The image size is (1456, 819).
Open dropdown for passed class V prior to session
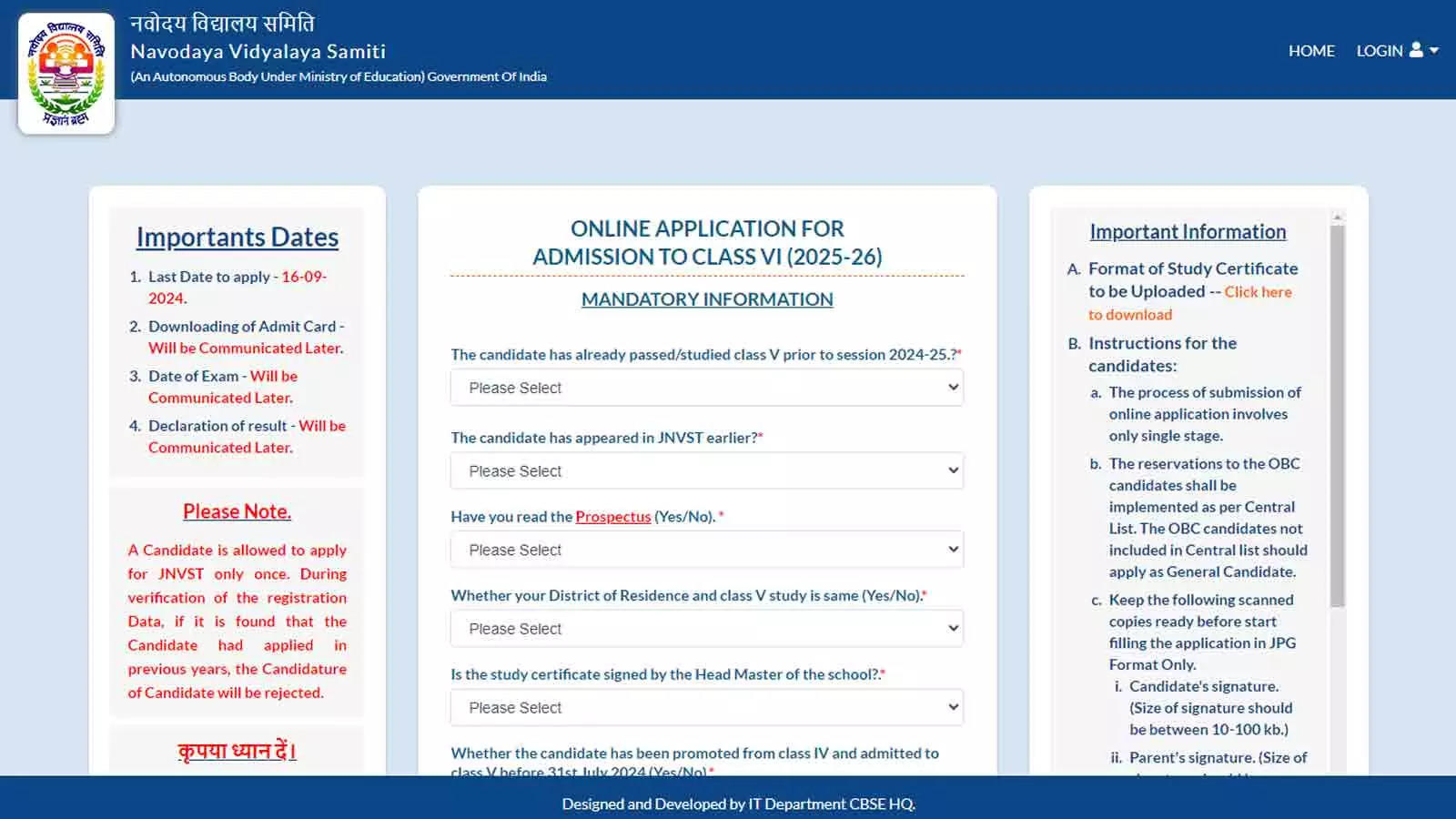707,388
